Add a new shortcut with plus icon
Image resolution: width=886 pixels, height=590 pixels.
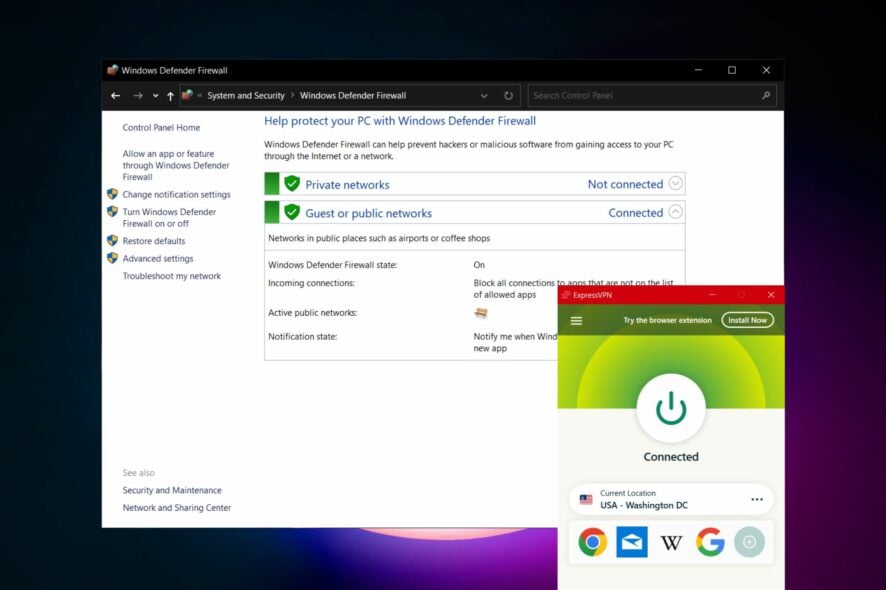point(749,543)
